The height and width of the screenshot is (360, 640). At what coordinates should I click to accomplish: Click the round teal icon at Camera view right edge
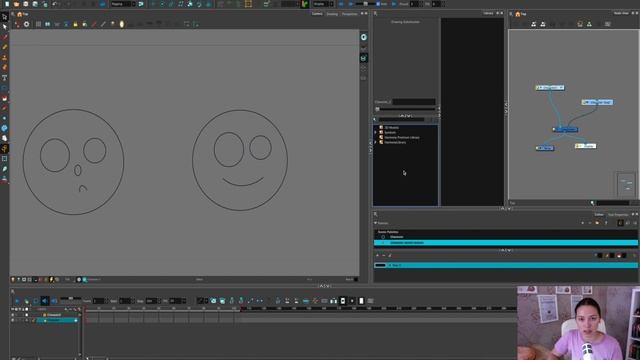click(363, 38)
